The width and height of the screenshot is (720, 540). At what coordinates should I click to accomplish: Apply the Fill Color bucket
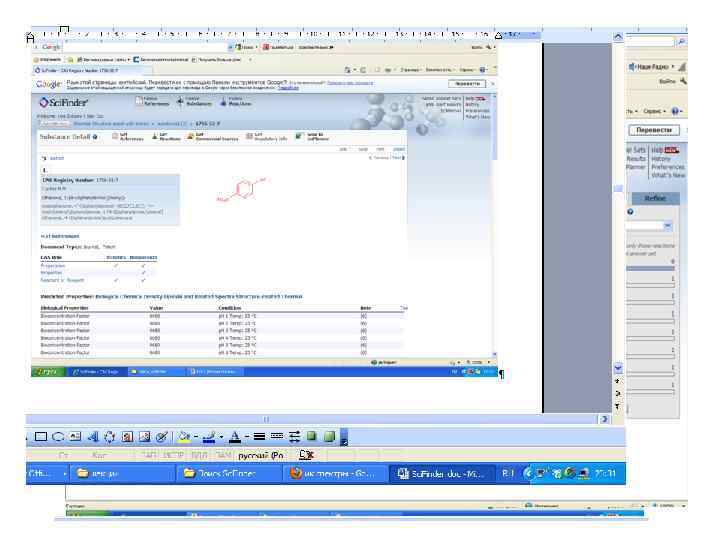point(184,437)
